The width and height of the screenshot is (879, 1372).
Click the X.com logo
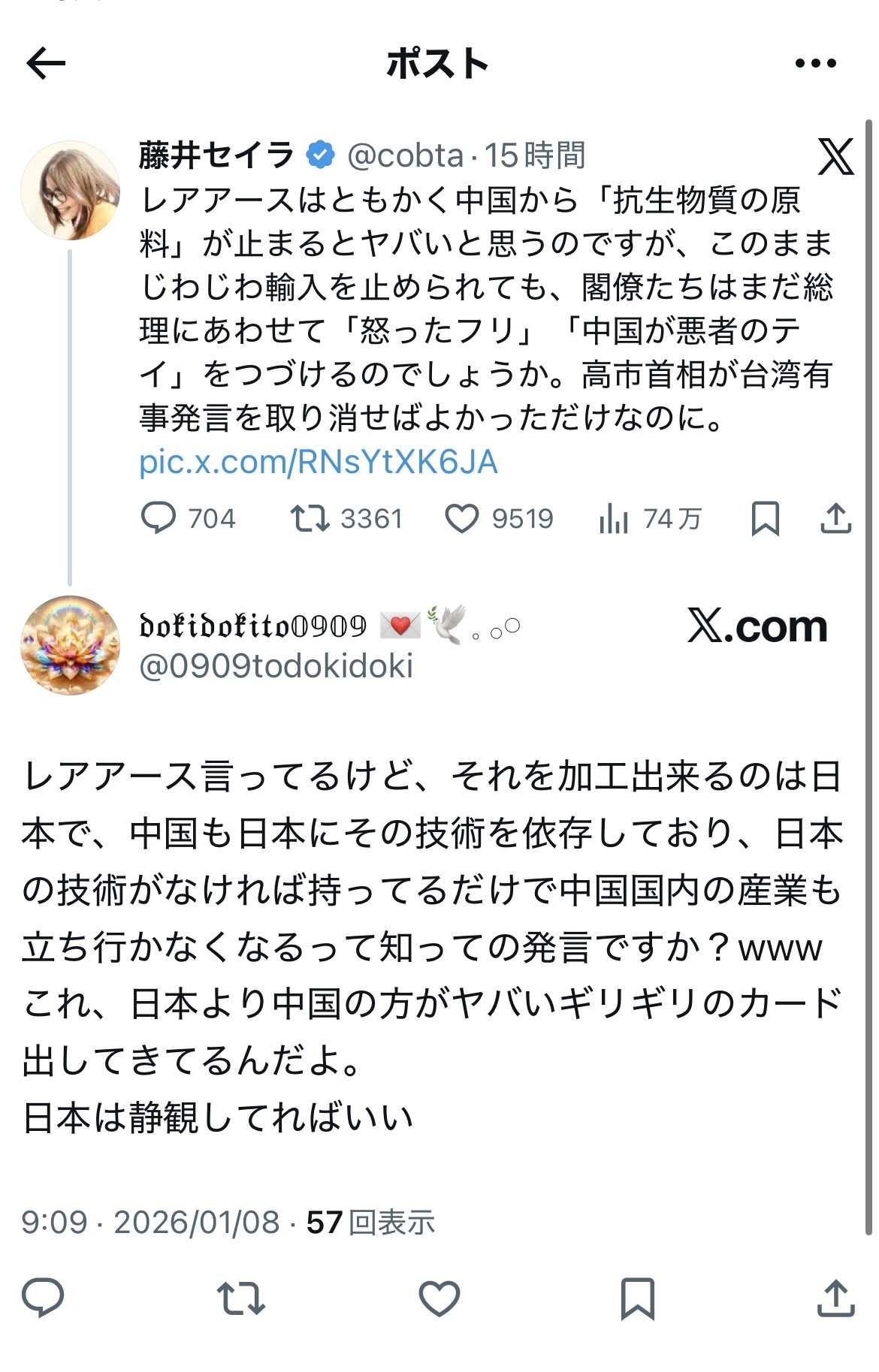[757, 626]
